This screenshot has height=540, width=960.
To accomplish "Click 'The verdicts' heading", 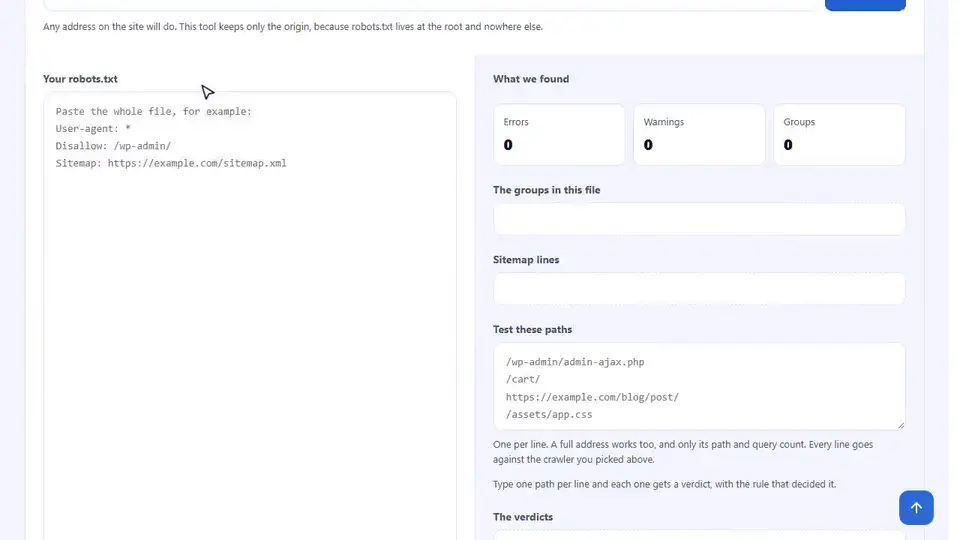I will pos(523,517).
